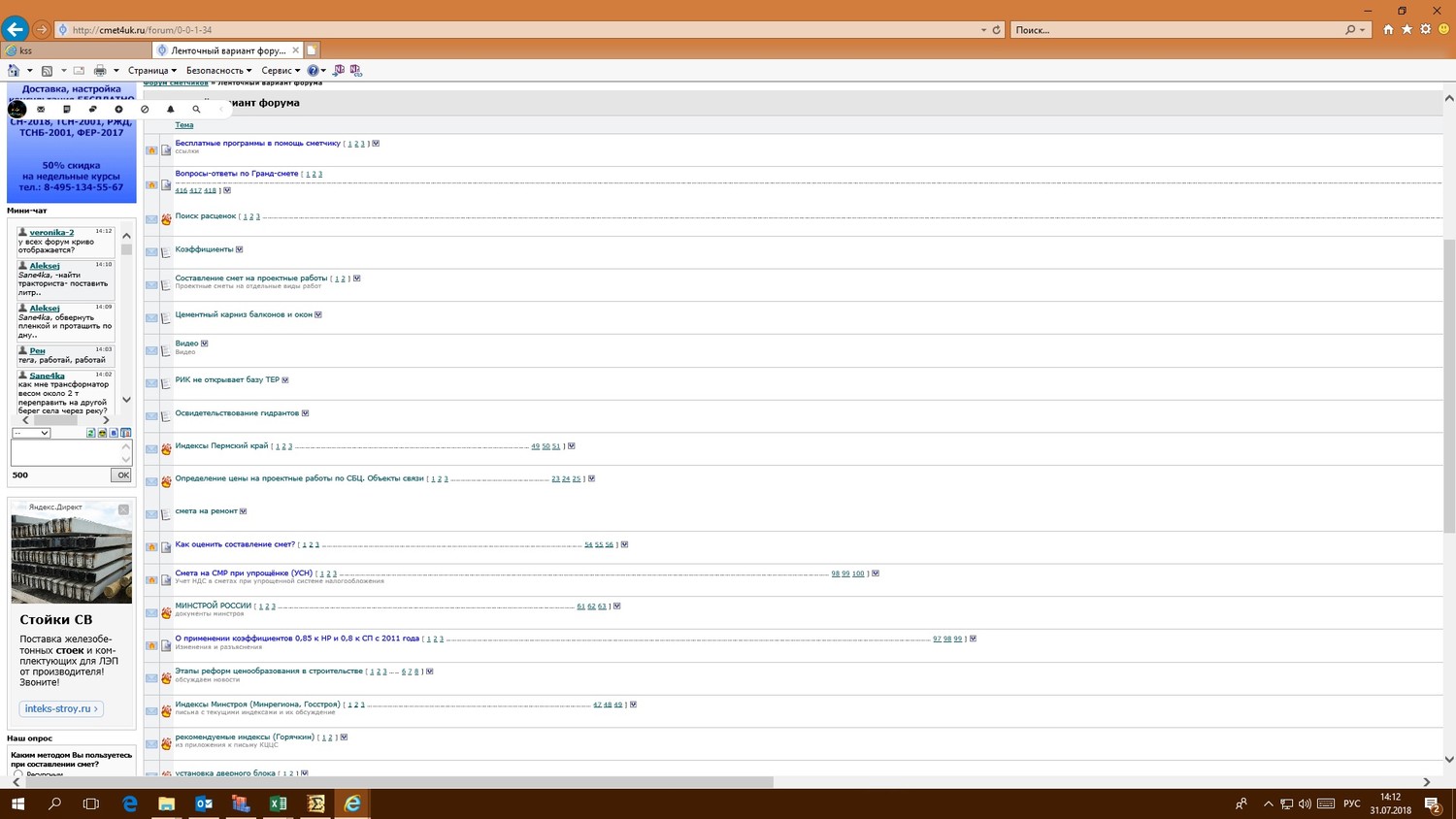The height and width of the screenshot is (819, 1456).
Task: Open the Action Center notification icon
Action: [1432, 803]
